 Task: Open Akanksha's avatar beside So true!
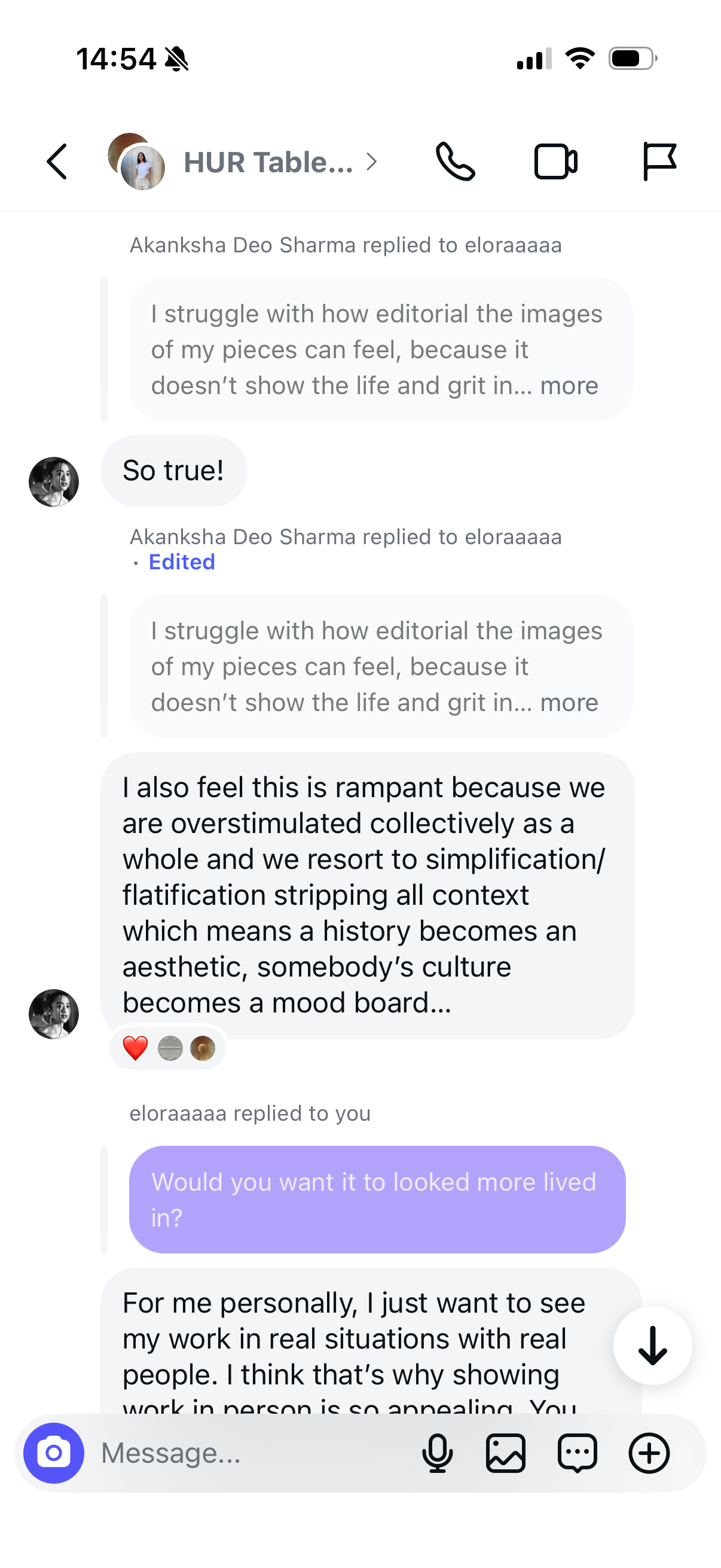54,481
